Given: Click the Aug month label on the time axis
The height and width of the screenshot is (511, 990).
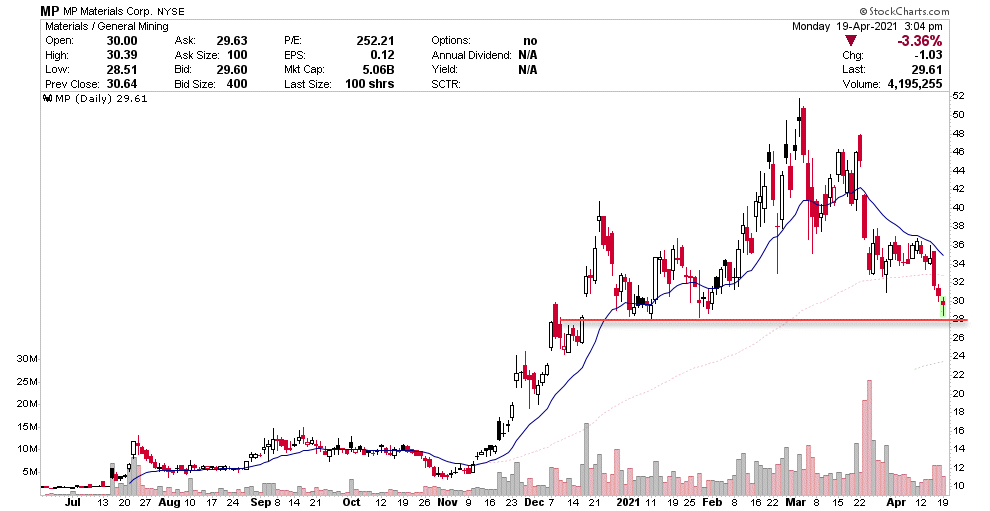Looking at the screenshot, I should [169, 503].
